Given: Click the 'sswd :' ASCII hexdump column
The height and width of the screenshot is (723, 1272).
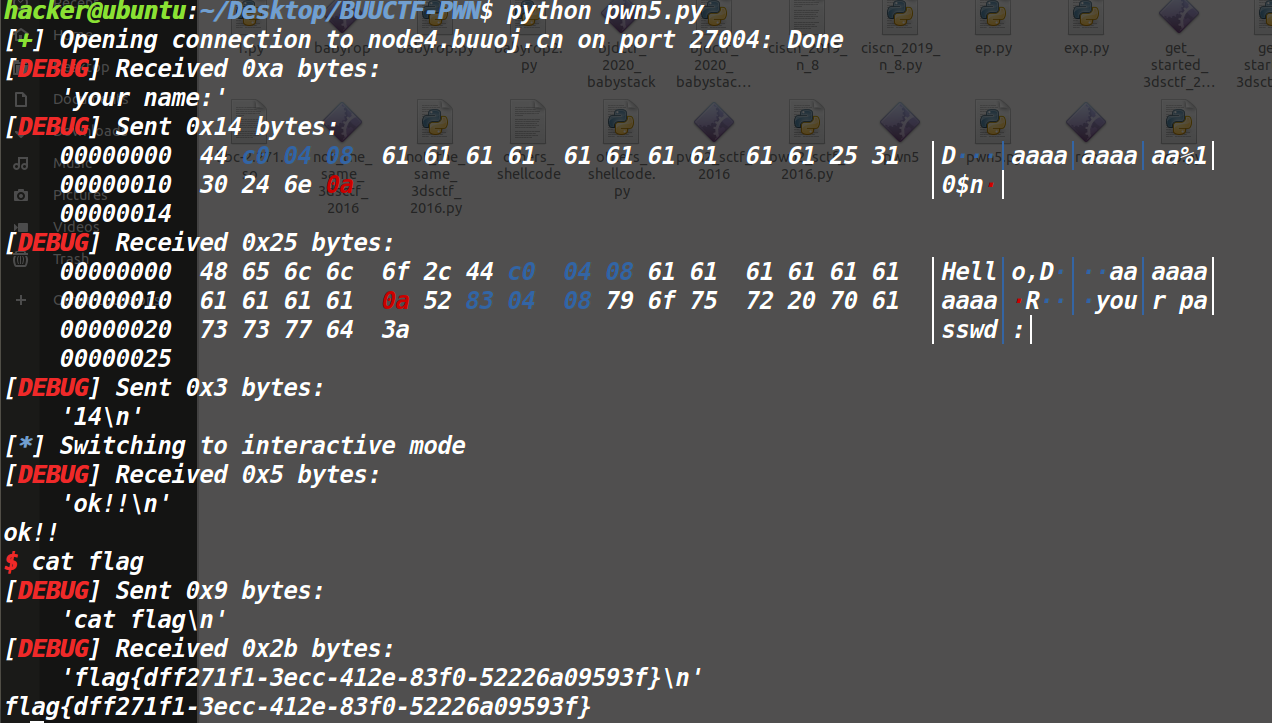Looking at the screenshot, I should [984, 330].
